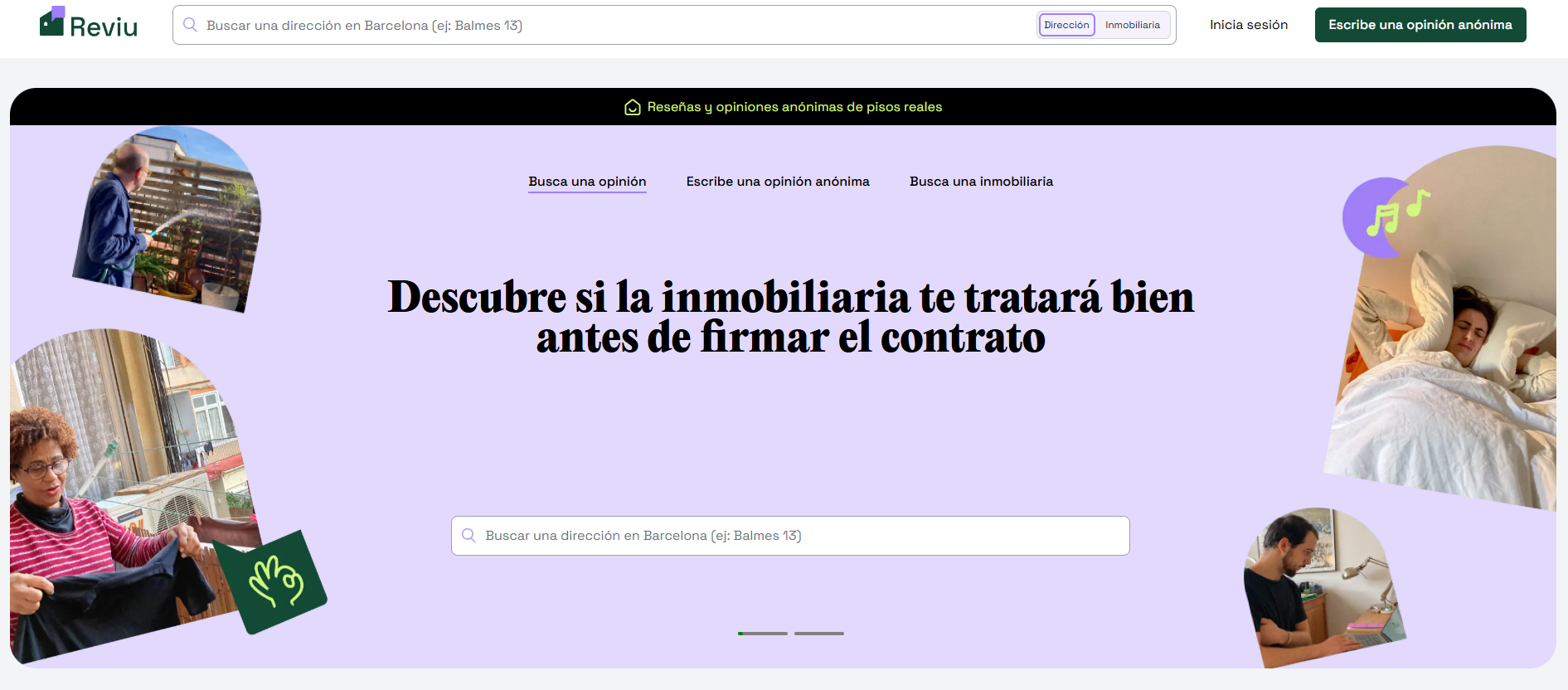Click the Descubre si la inmobiliaria headline
Viewport: 1568px width, 690px height.
coord(791,317)
